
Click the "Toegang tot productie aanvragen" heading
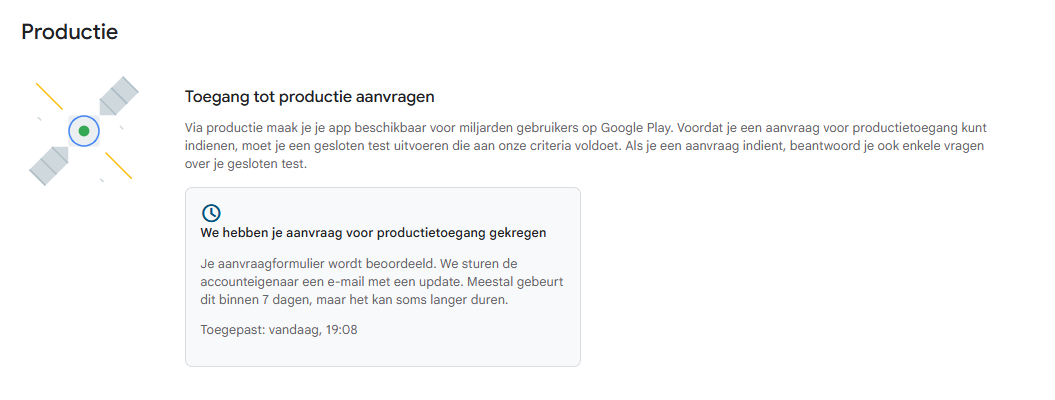coord(310,96)
